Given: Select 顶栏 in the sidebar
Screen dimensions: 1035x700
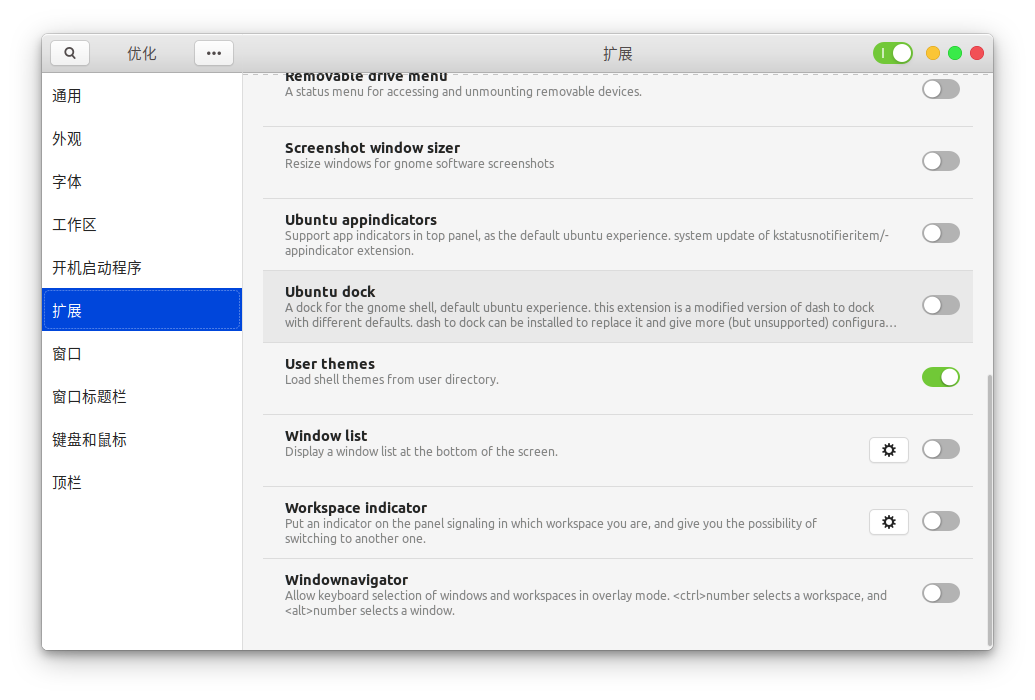Looking at the screenshot, I should tap(142, 483).
